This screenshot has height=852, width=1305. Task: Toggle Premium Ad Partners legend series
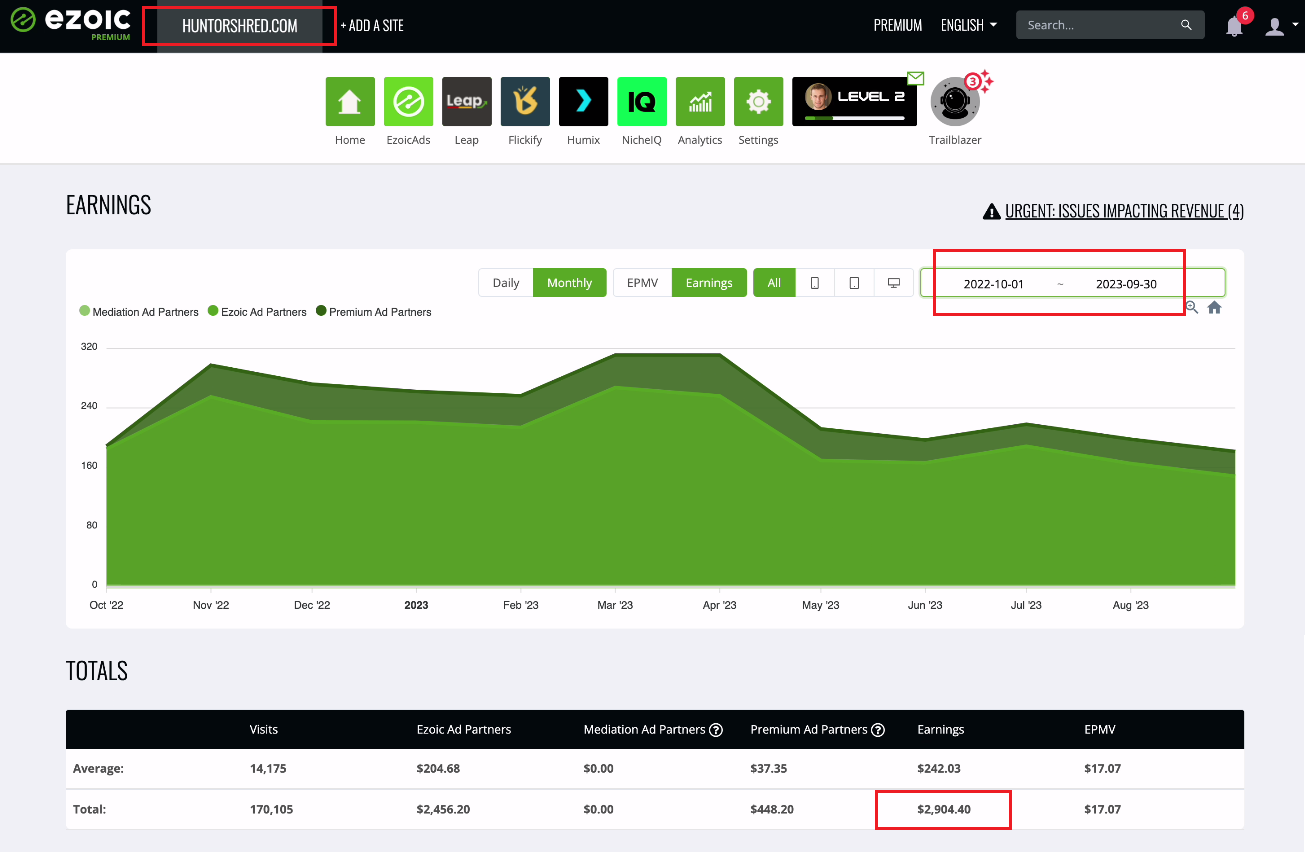pos(374,312)
